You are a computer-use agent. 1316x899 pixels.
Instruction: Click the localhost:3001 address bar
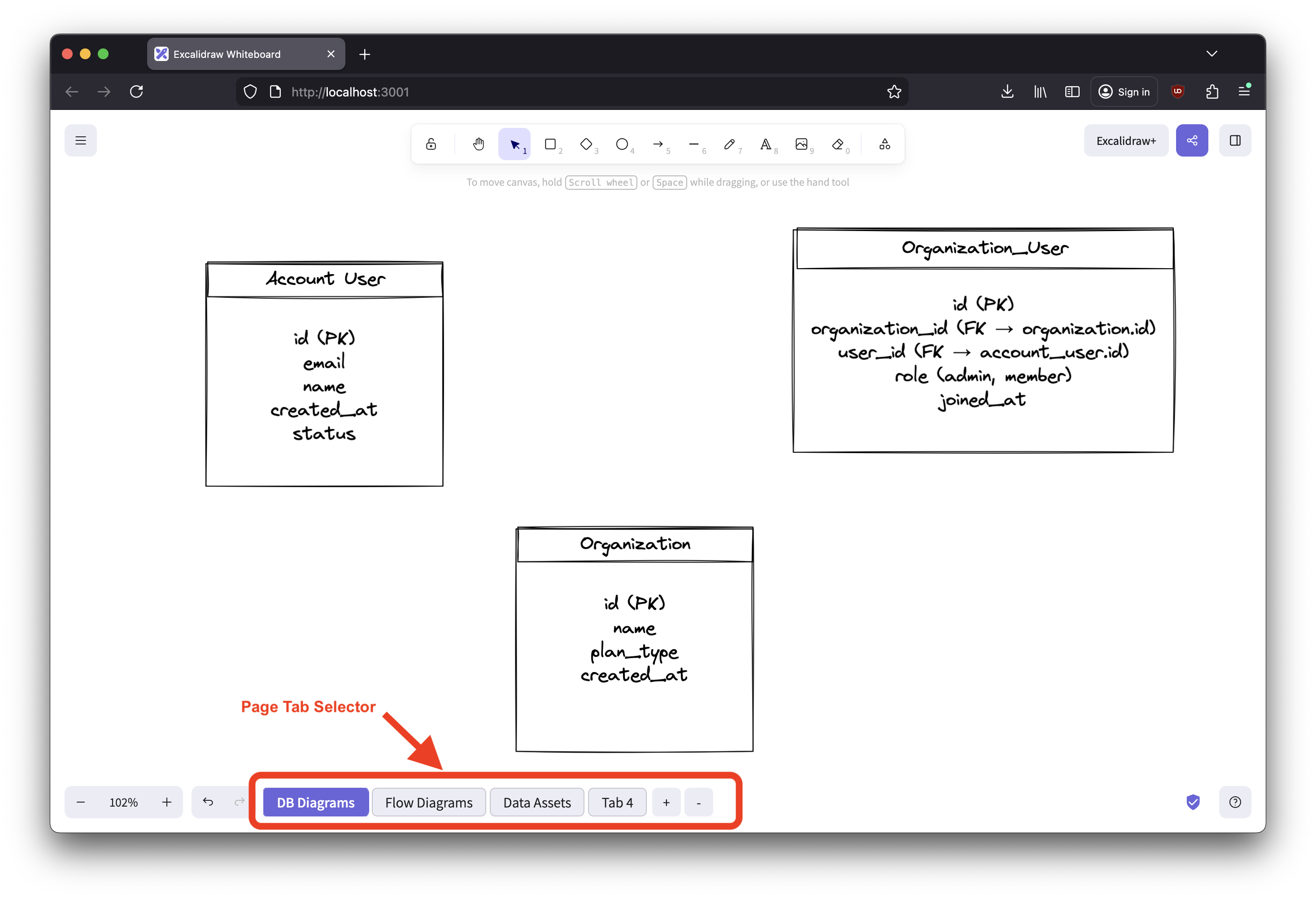pos(572,92)
